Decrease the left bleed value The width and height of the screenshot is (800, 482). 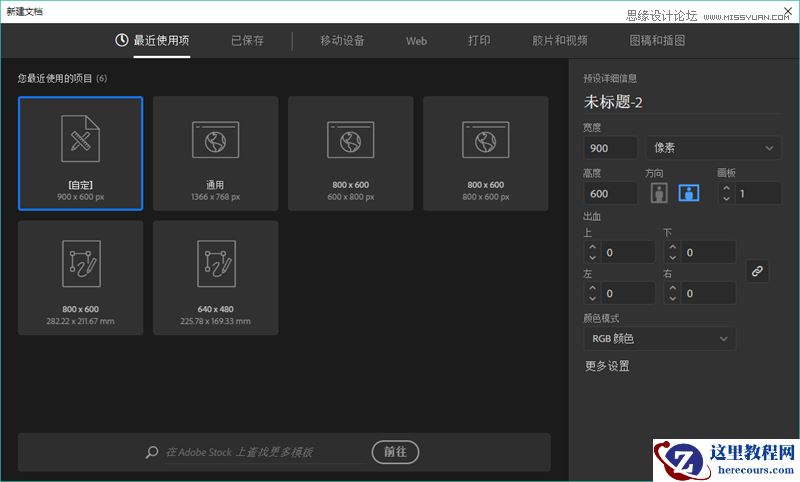pyautogui.click(x=592, y=299)
